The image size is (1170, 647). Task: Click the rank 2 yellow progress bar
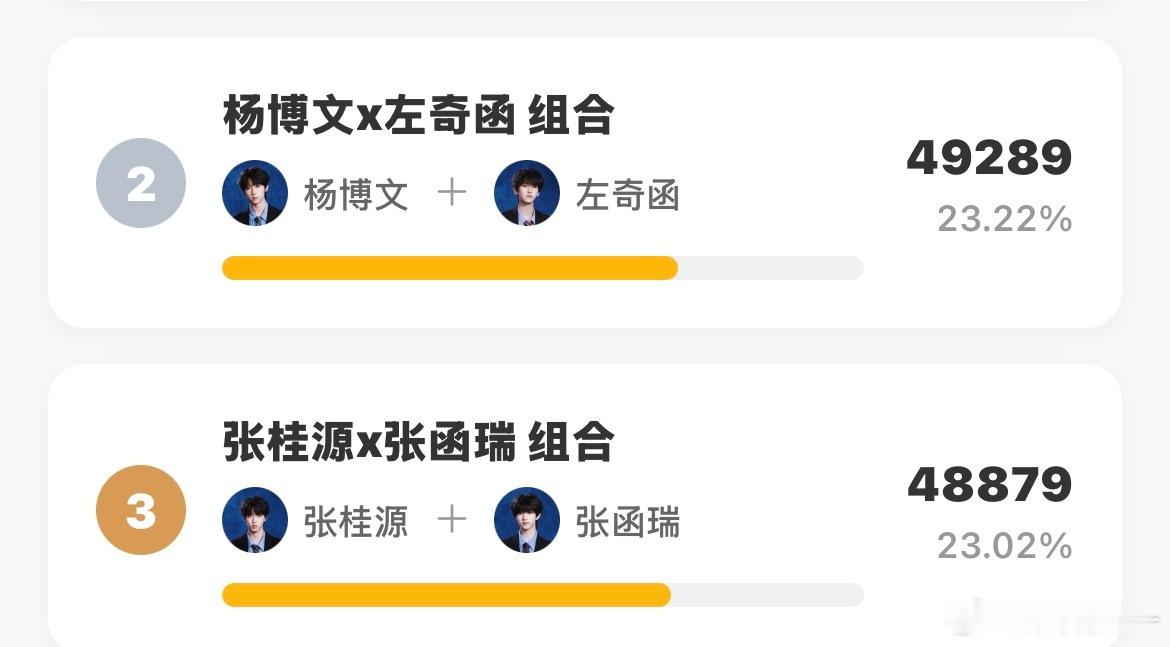coord(450,268)
